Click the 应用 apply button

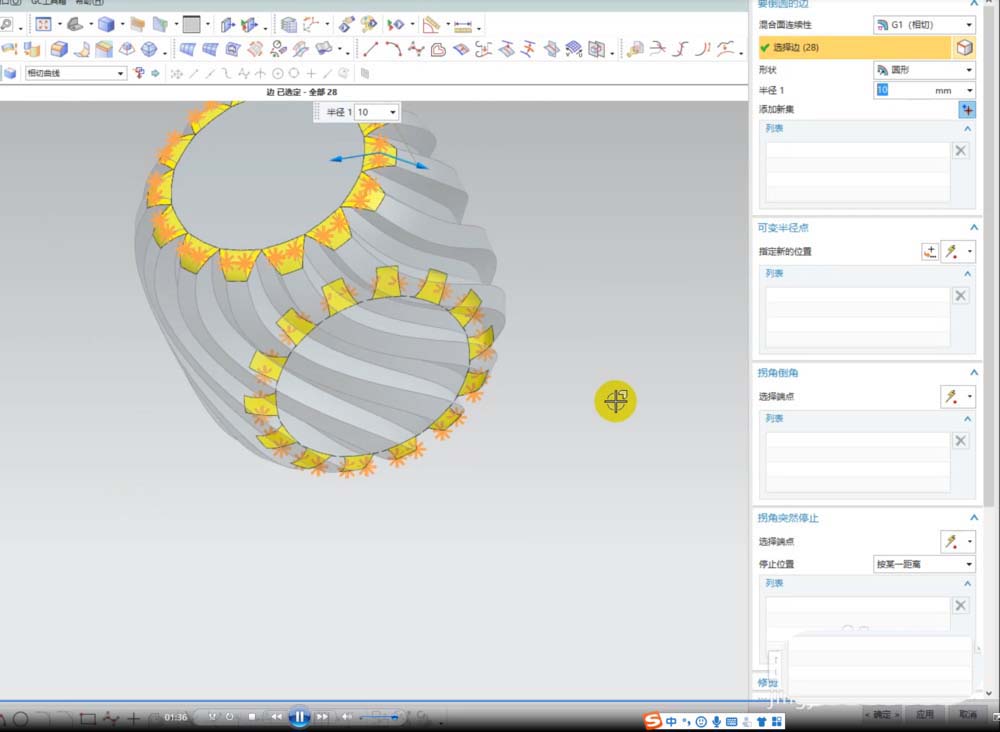coord(925,715)
